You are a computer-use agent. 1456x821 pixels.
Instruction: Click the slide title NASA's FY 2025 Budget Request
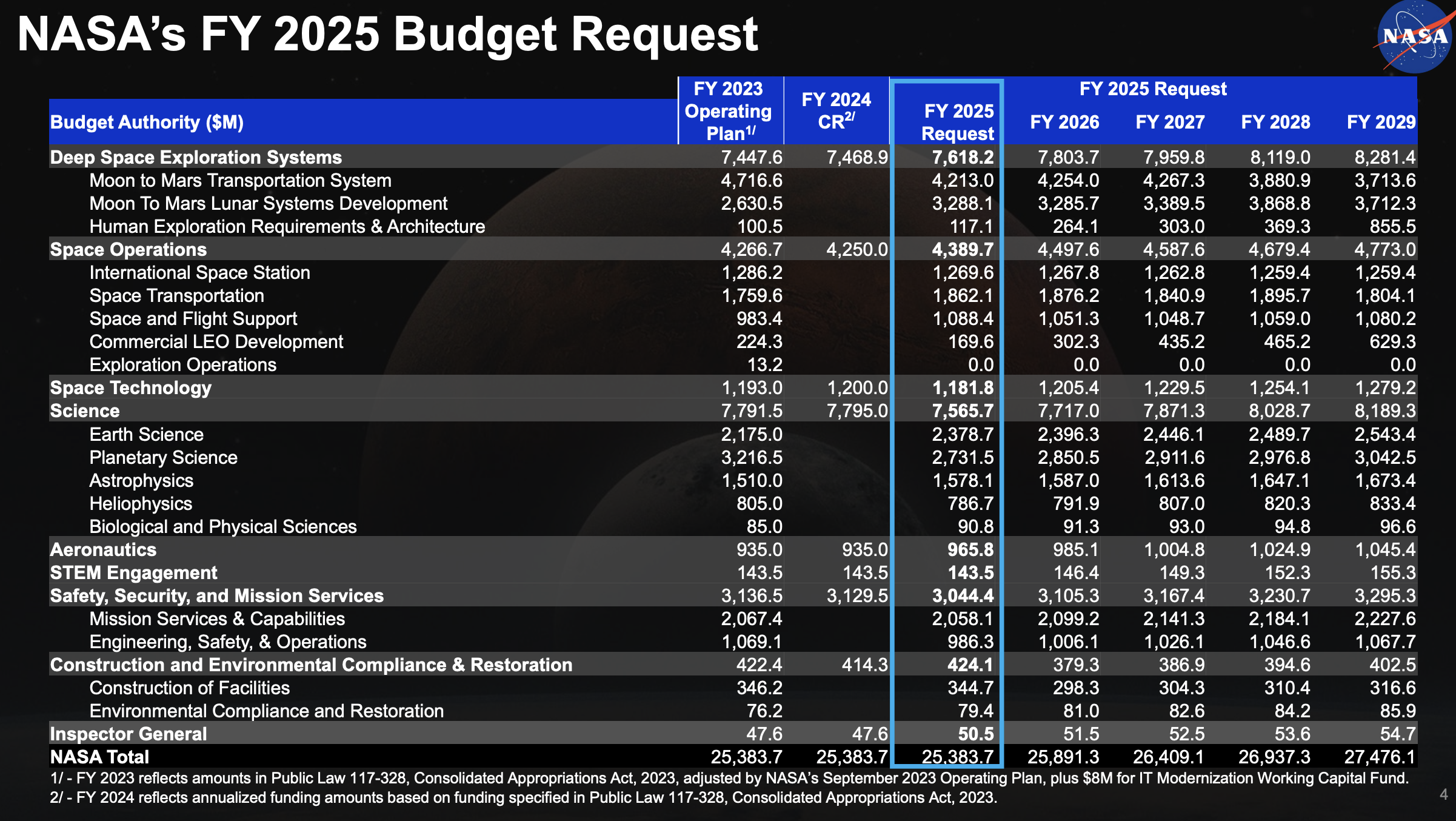pos(388,35)
